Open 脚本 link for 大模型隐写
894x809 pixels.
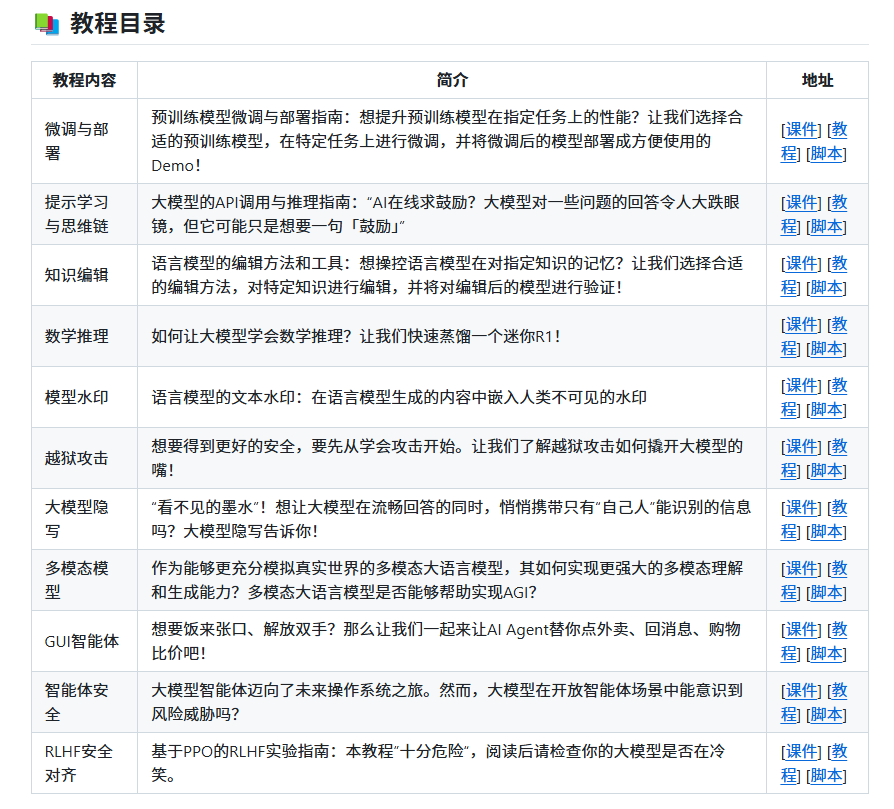(x=826, y=532)
